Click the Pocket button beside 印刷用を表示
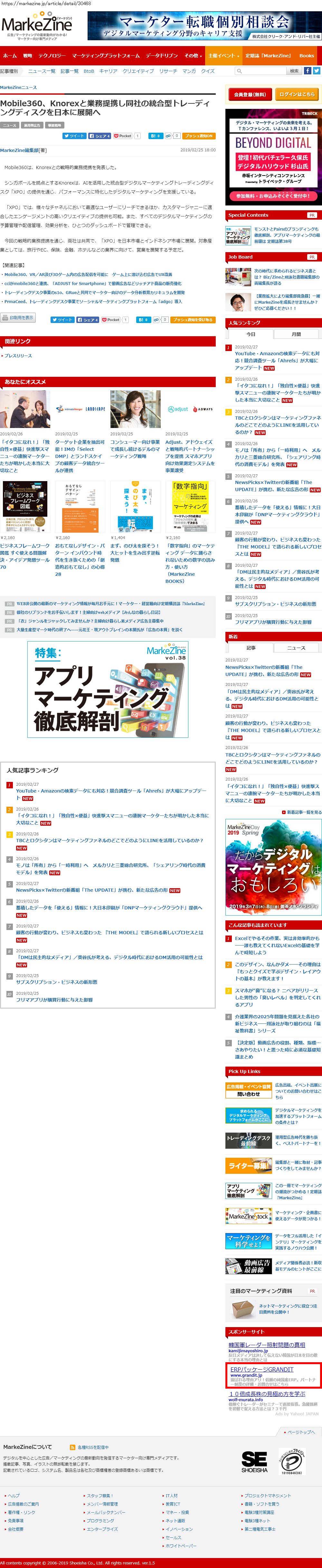Image resolution: width=322 pixels, height=1568 pixels. (x=111, y=319)
